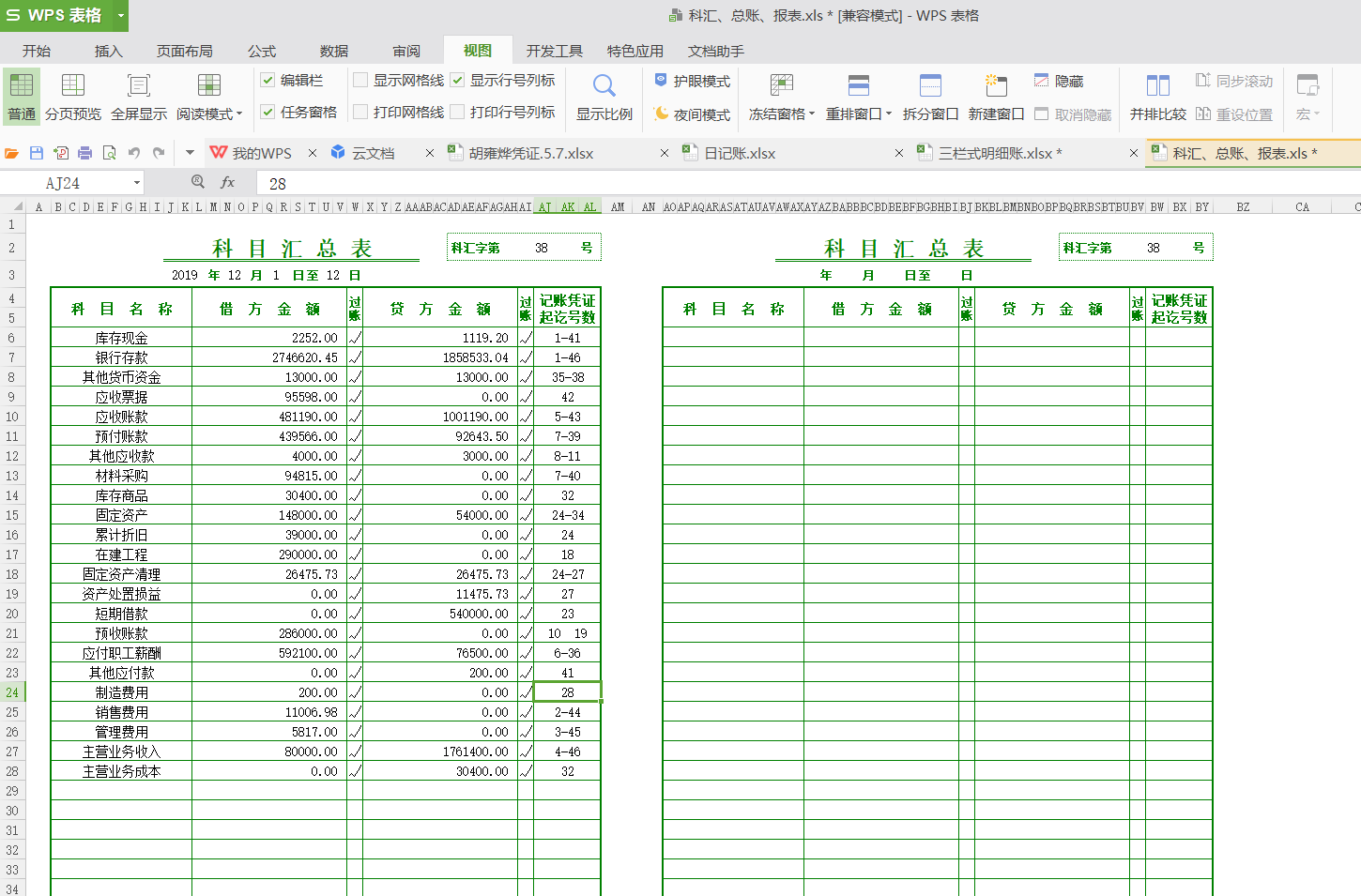This screenshot has width=1361, height=896.
Task: Switch to 日记账.xlsx document tab
Action: click(x=740, y=153)
